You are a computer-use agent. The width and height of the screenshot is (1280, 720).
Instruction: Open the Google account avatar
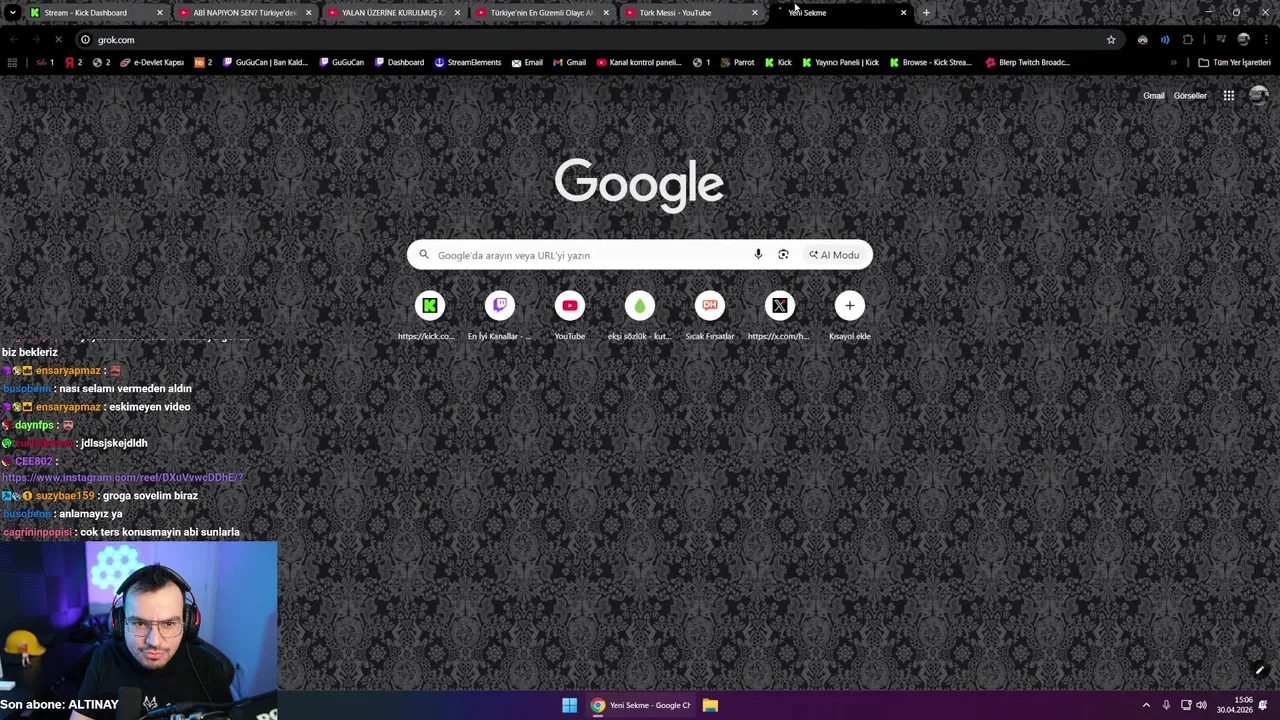[x=1258, y=96]
